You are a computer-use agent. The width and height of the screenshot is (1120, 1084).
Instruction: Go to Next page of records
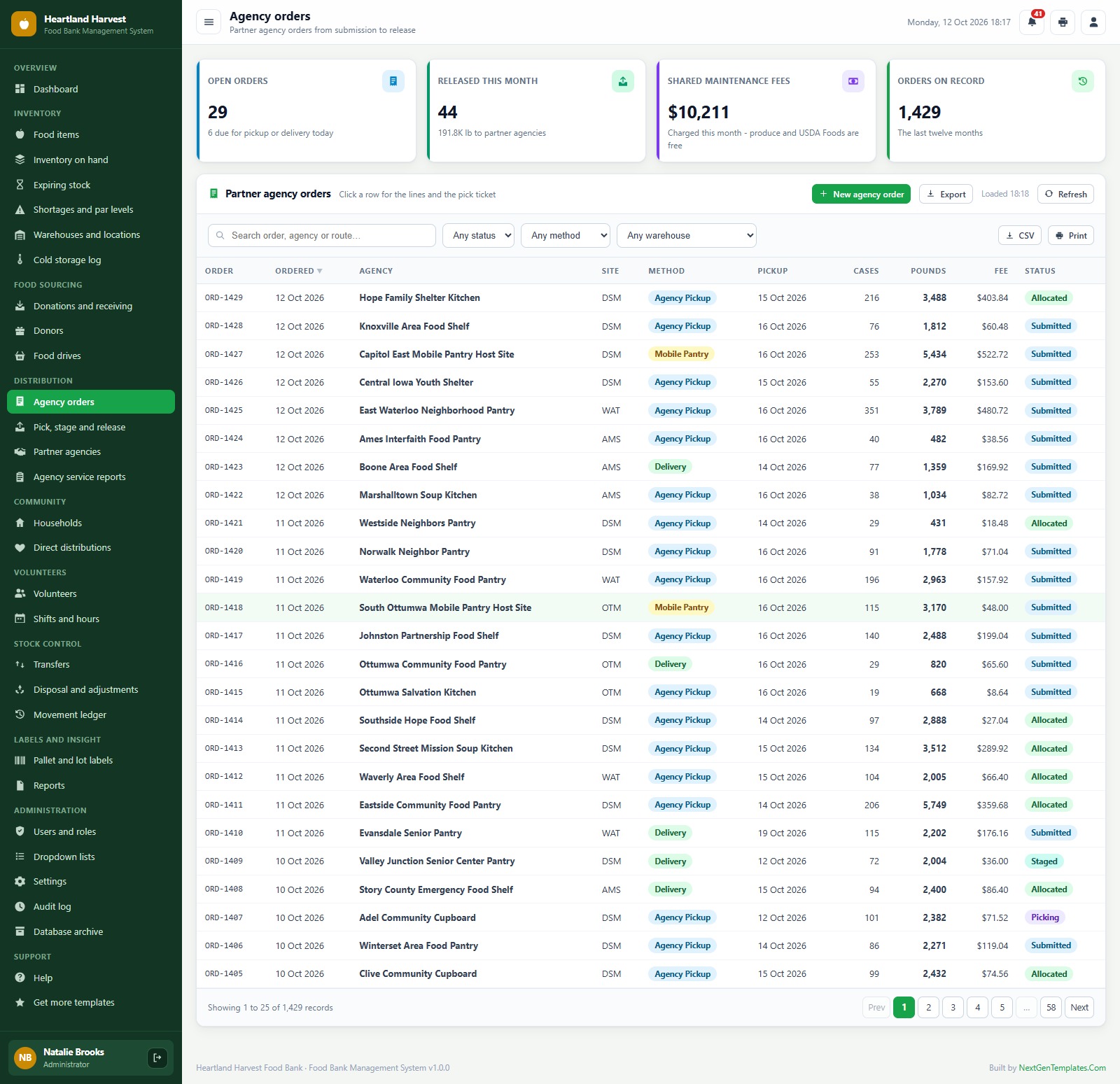(x=1079, y=1008)
